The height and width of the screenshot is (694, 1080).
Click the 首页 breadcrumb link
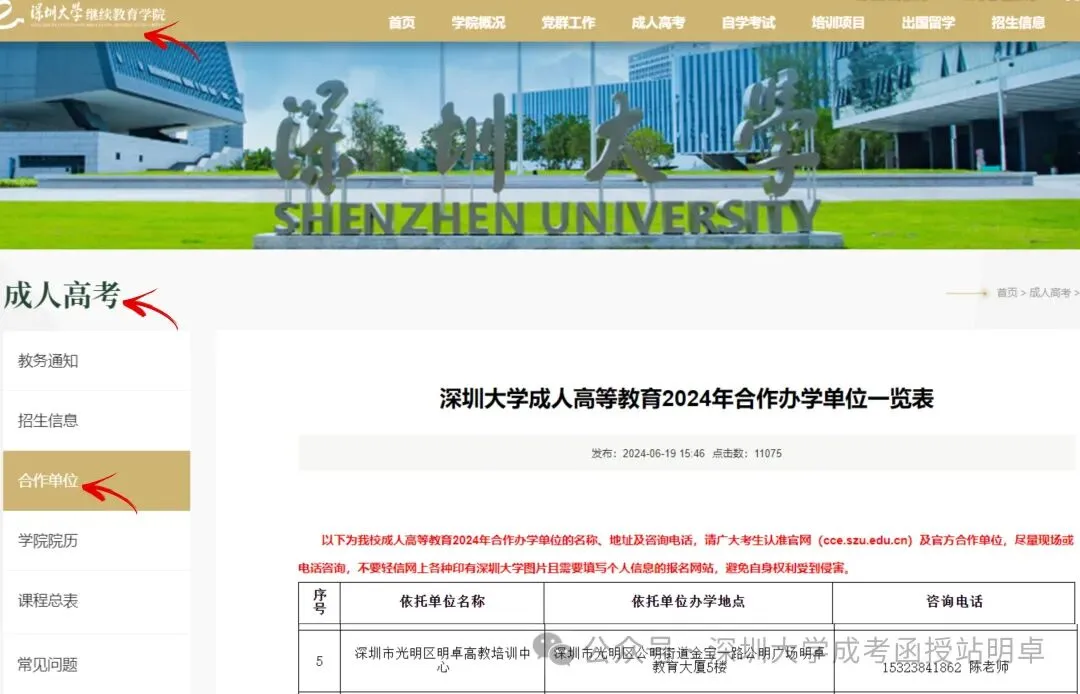tap(1007, 293)
